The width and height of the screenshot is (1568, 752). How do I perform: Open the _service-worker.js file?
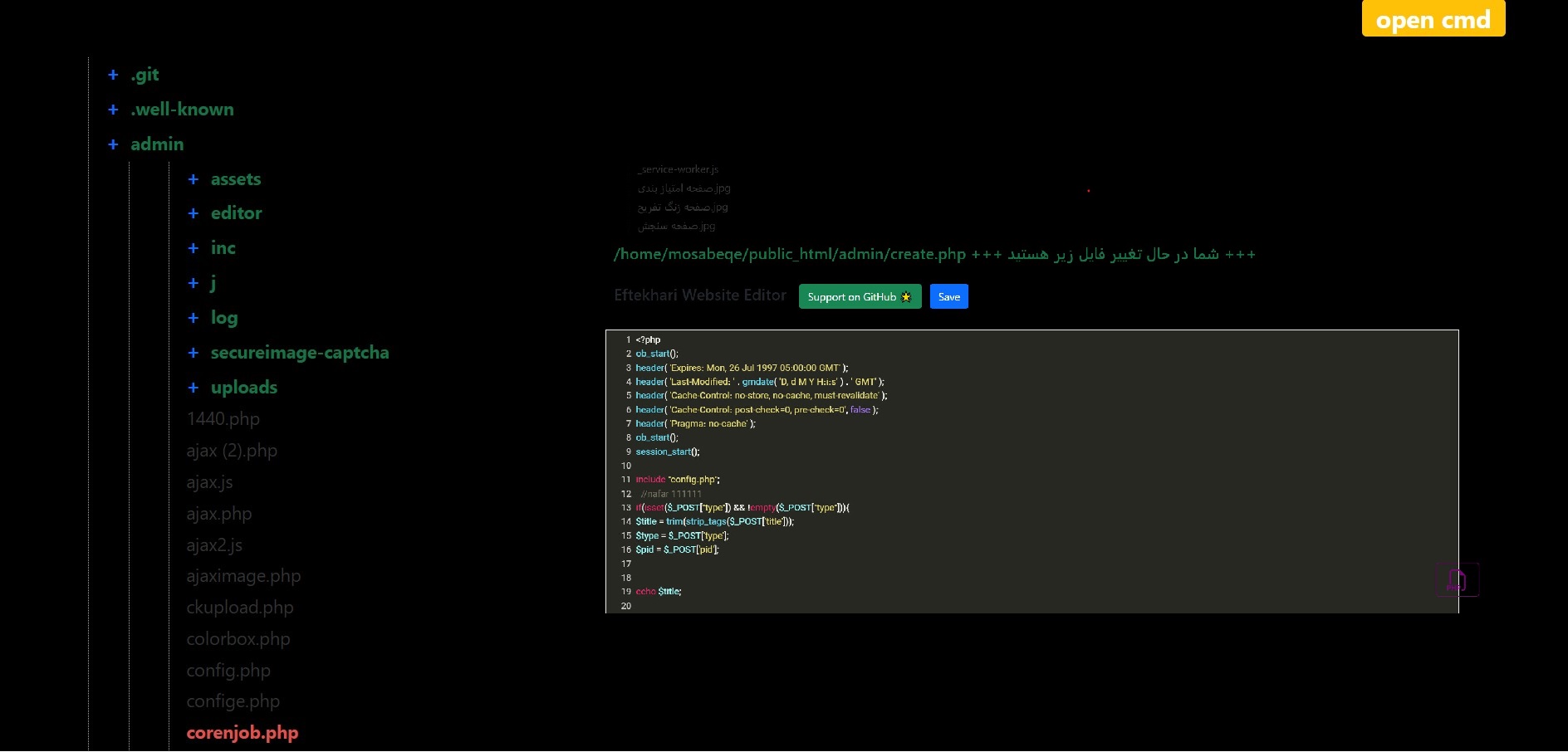[677, 169]
